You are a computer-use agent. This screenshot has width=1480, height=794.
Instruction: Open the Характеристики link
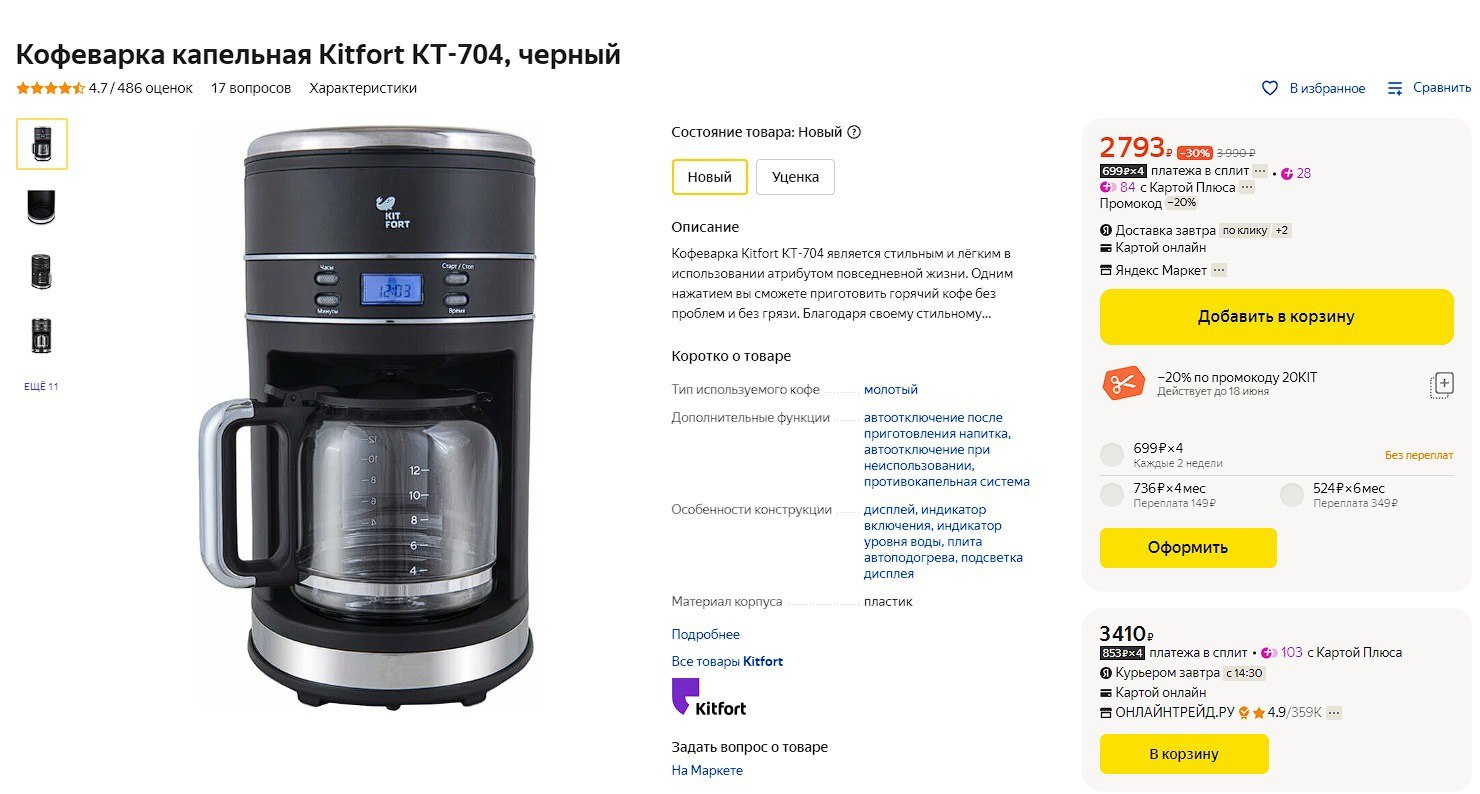pos(363,88)
